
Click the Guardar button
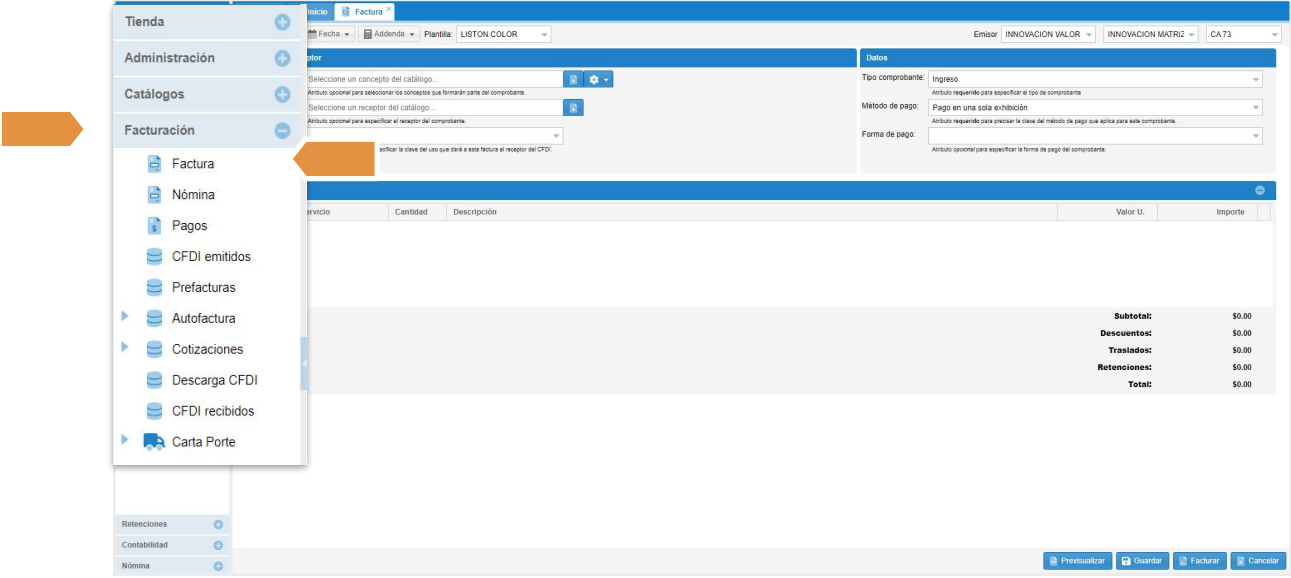1141,561
